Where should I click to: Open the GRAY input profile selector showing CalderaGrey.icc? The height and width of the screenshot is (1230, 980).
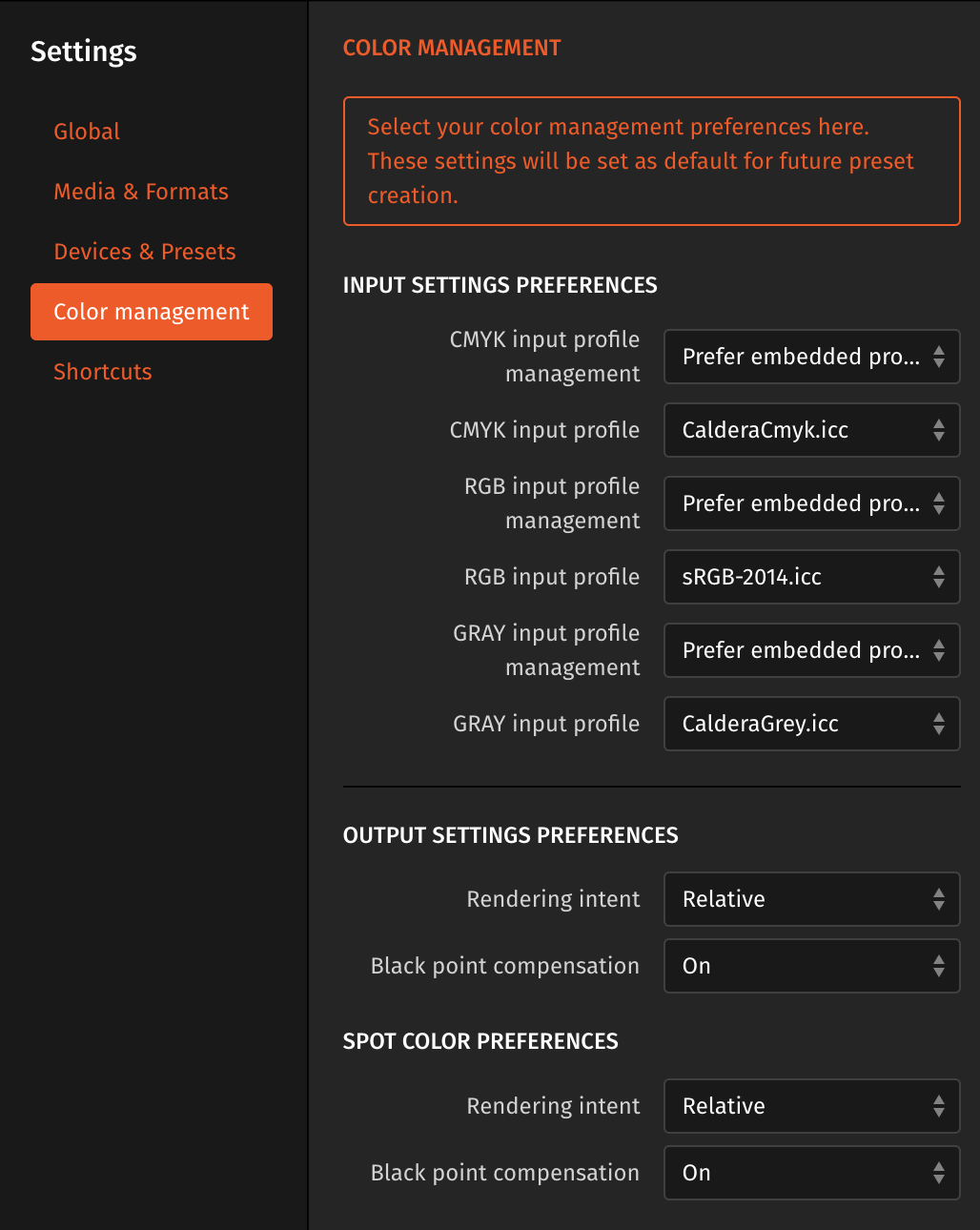[810, 724]
